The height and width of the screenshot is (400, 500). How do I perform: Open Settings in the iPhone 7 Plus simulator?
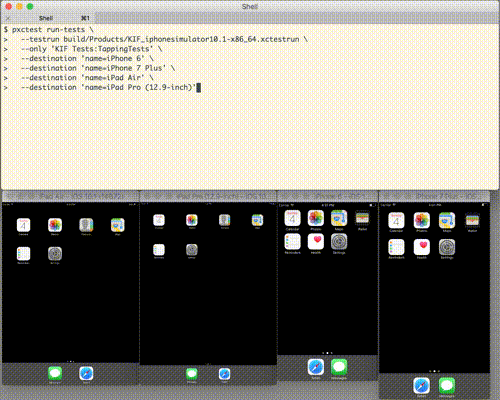tap(447, 247)
